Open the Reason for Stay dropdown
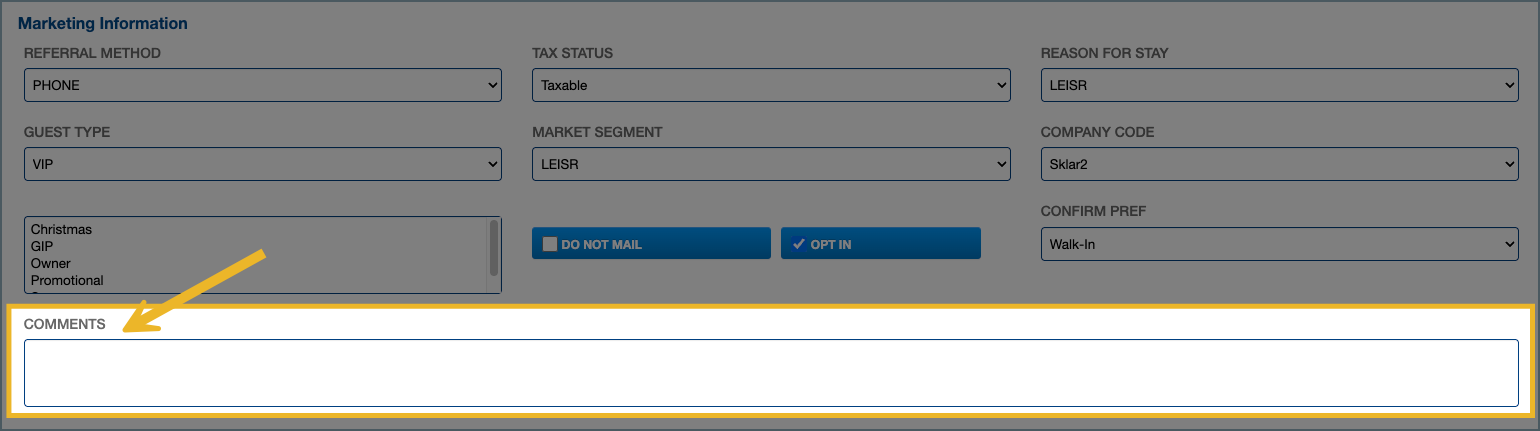 click(1279, 85)
